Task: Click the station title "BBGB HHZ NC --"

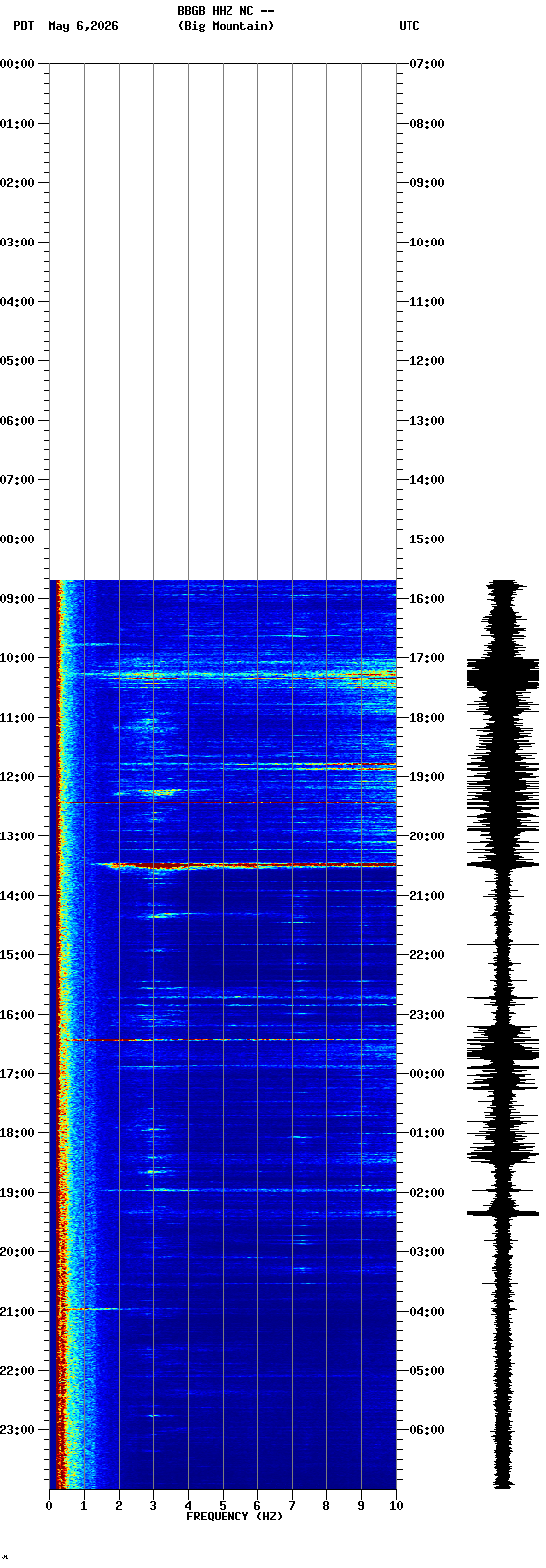Action: [x=226, y=11]
